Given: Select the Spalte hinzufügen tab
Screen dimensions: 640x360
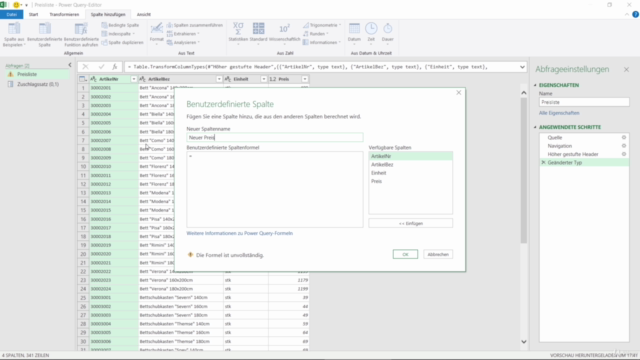Looking at the screenshot, I should coord(108,14).
